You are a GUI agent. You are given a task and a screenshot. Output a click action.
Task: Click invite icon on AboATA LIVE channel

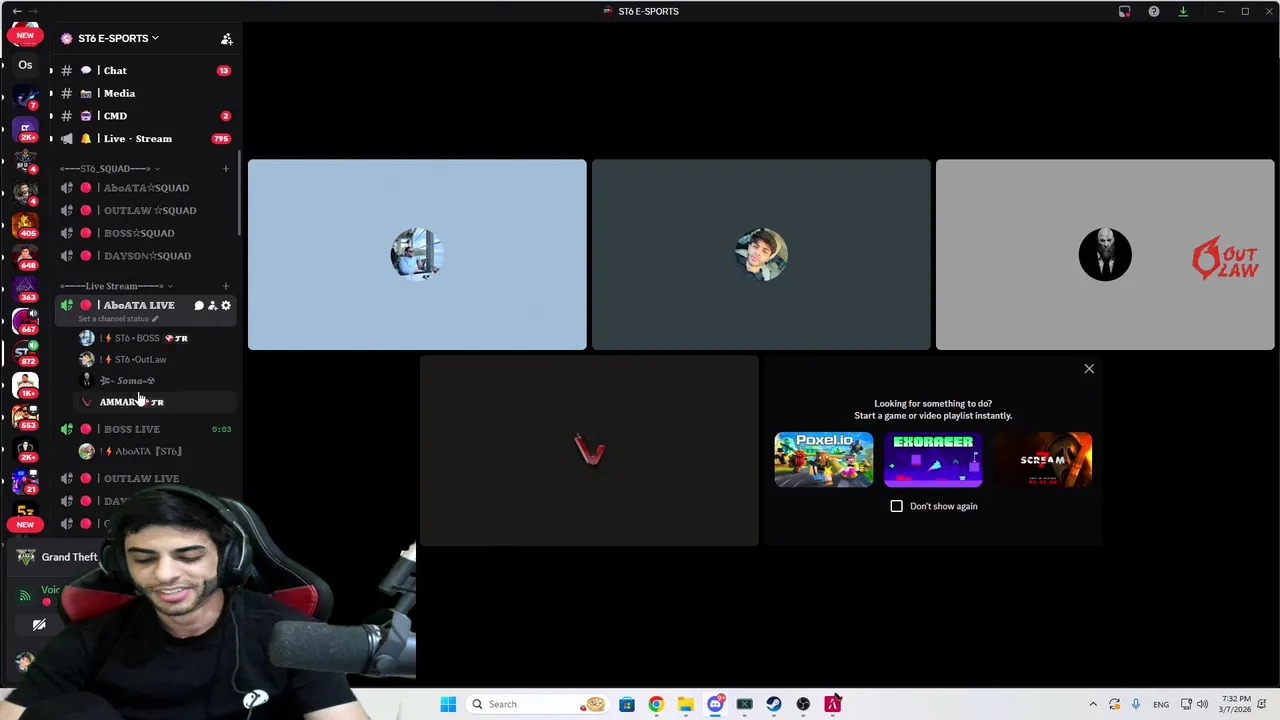pos(212,305)
